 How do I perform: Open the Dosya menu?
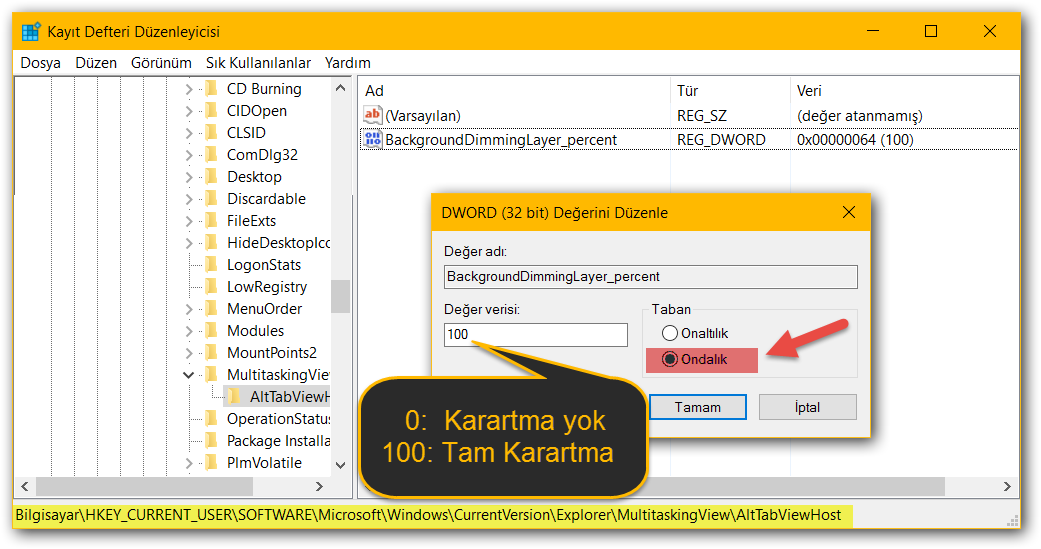40,63
